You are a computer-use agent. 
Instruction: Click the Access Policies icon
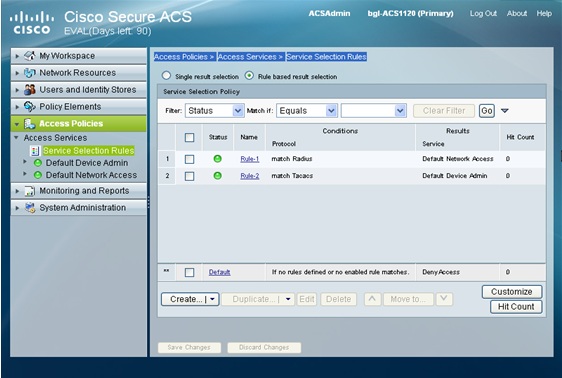(x=29, y=124)
